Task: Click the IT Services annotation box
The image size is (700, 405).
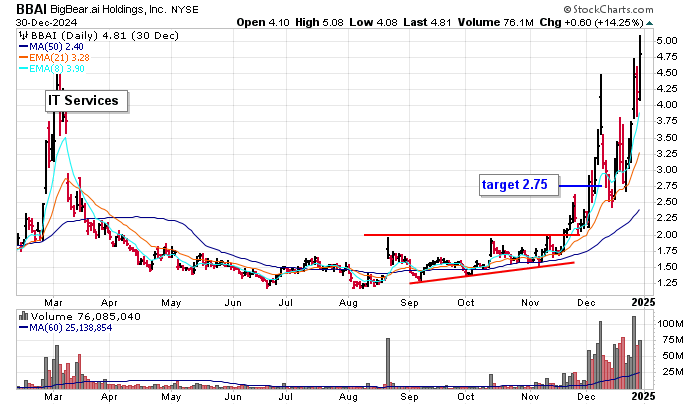Action: tap(87, 101)
